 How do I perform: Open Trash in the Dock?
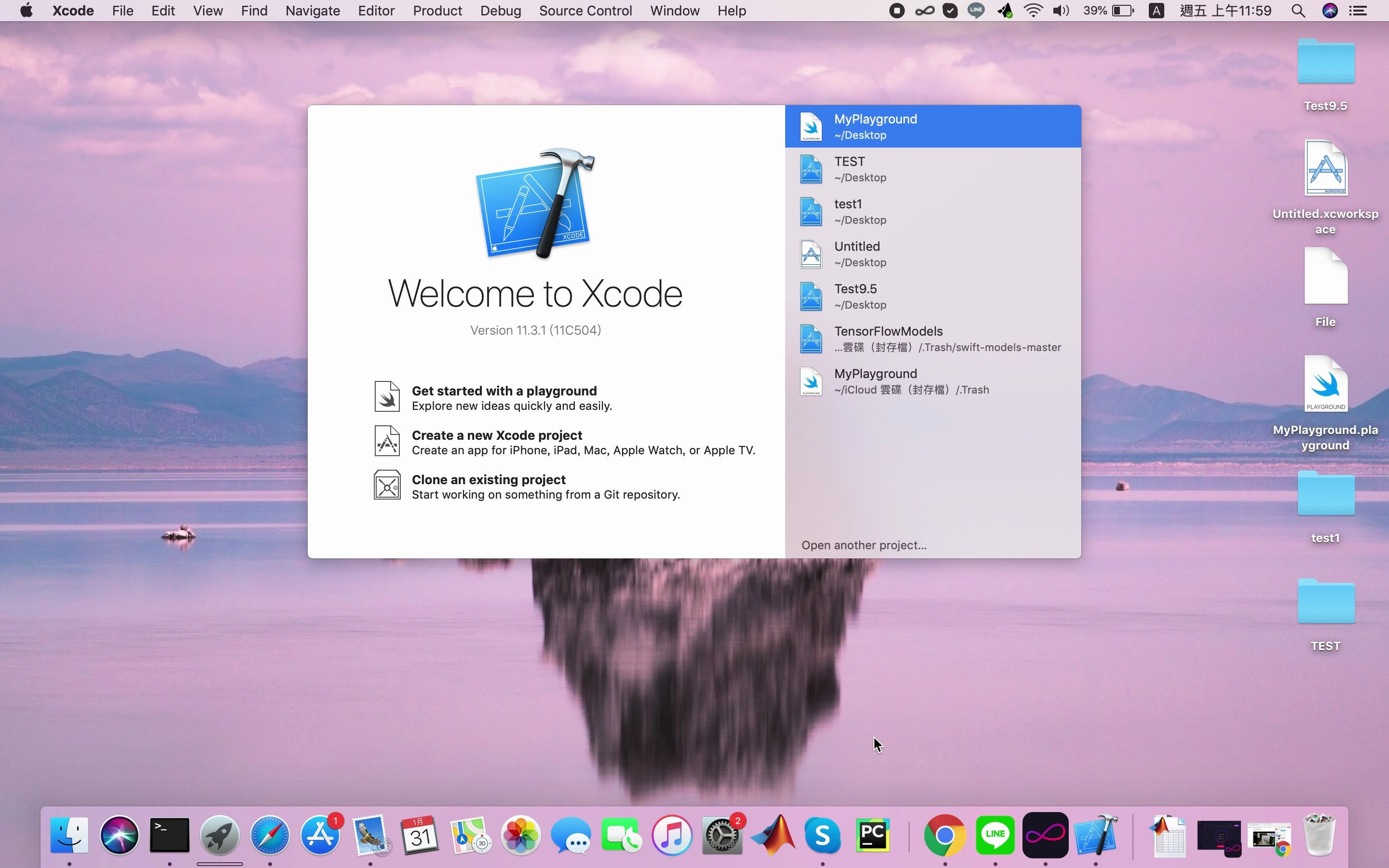(x=1320, y=835)
